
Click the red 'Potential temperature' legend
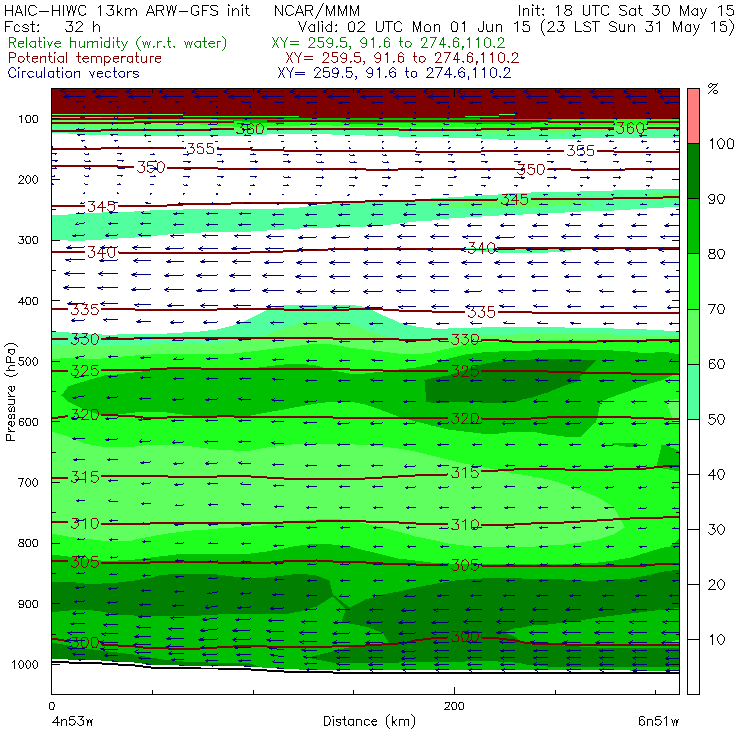85,58
